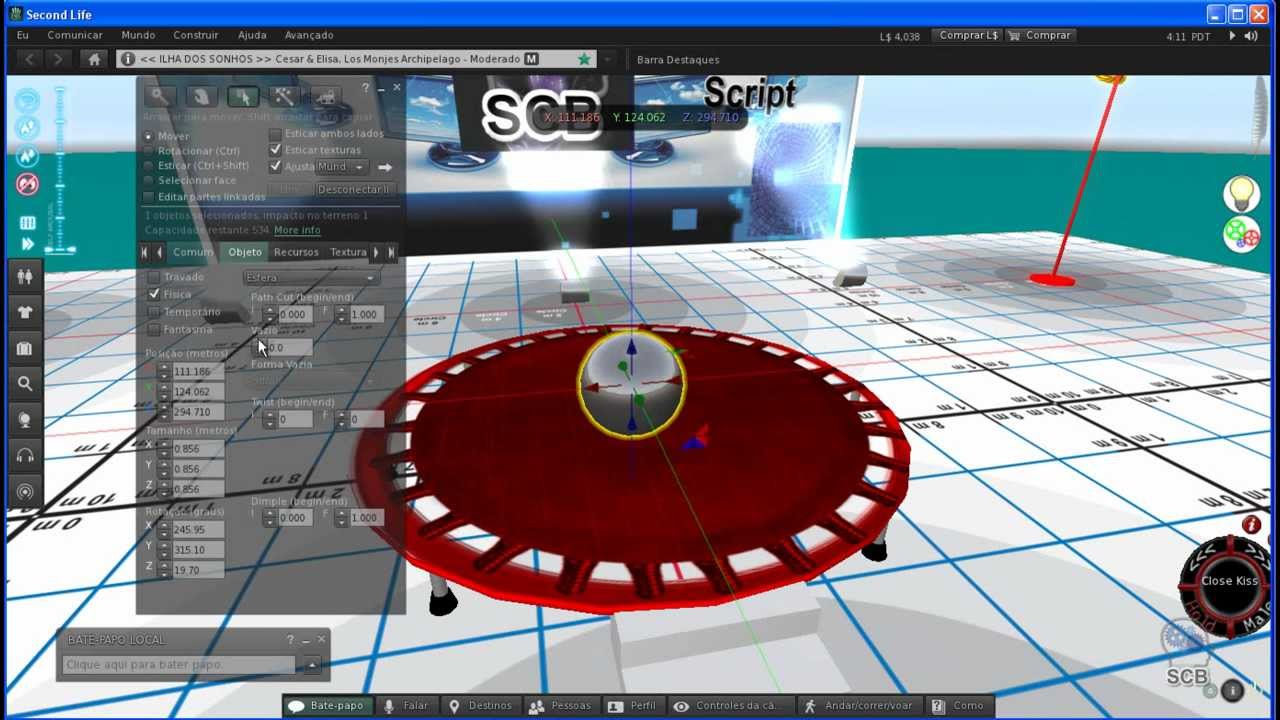Uncheck Esticar texturas checkbox

pyautogui.click(x=275, y=150)
